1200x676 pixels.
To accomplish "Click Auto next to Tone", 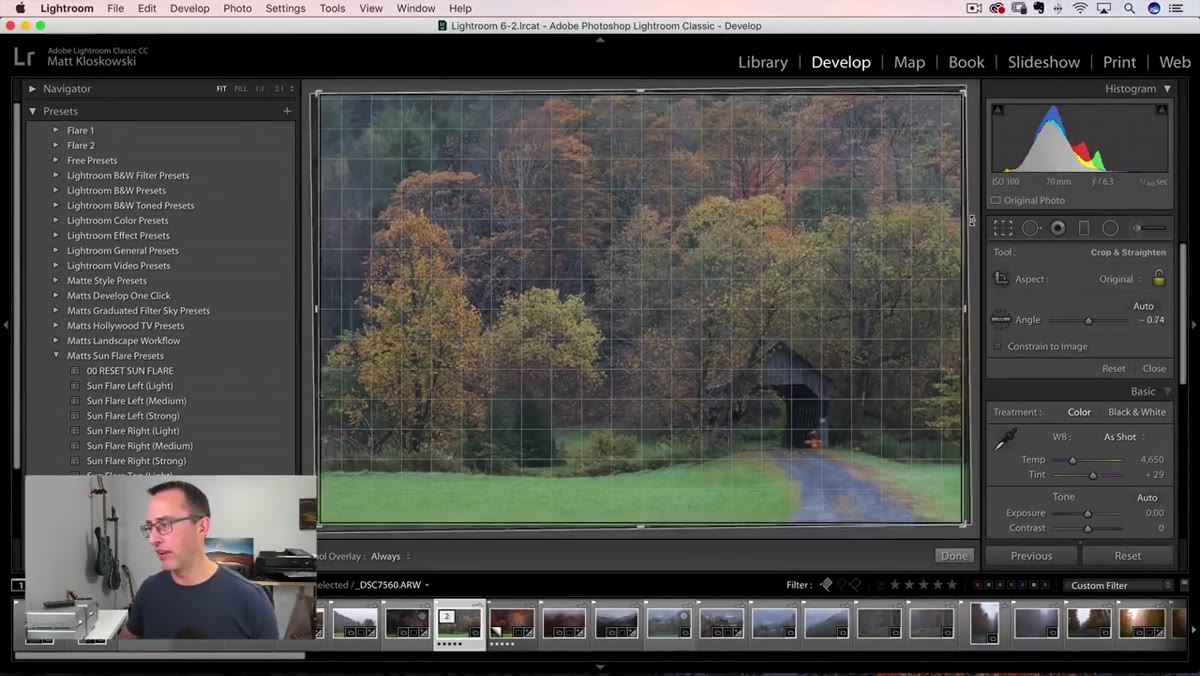I will (x=1147, y=497).
